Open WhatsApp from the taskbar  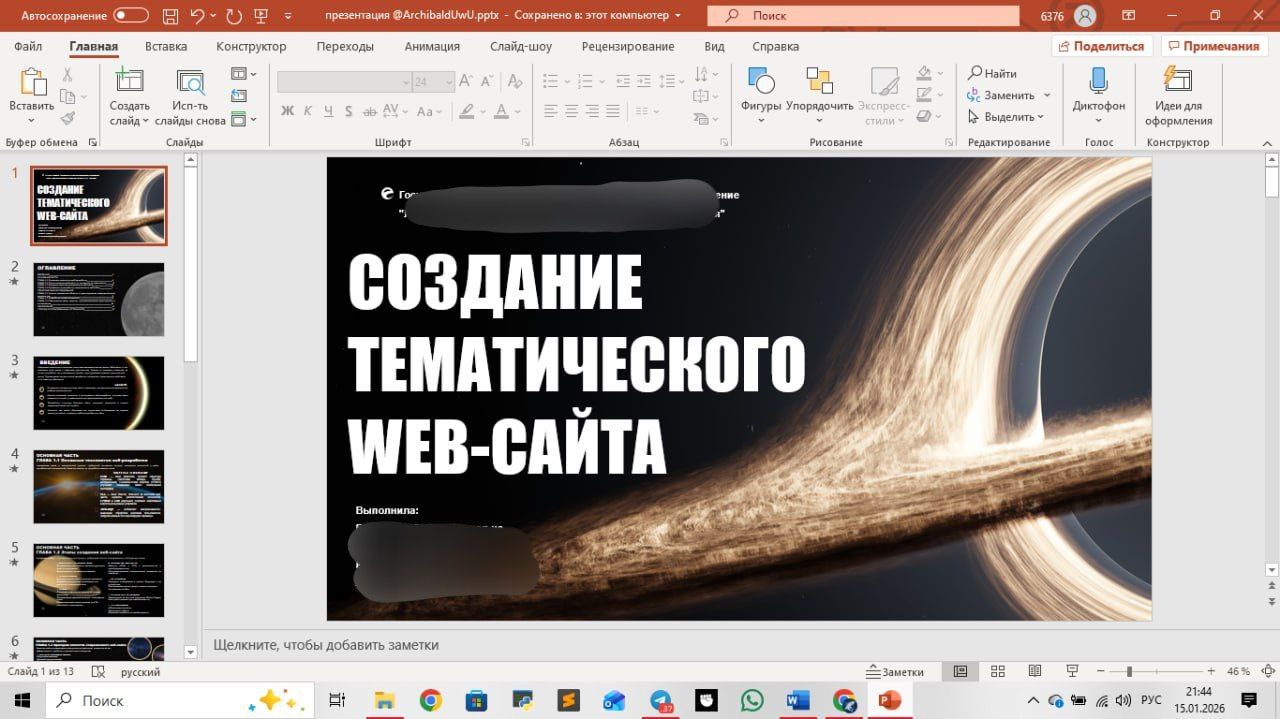(751, 700)
